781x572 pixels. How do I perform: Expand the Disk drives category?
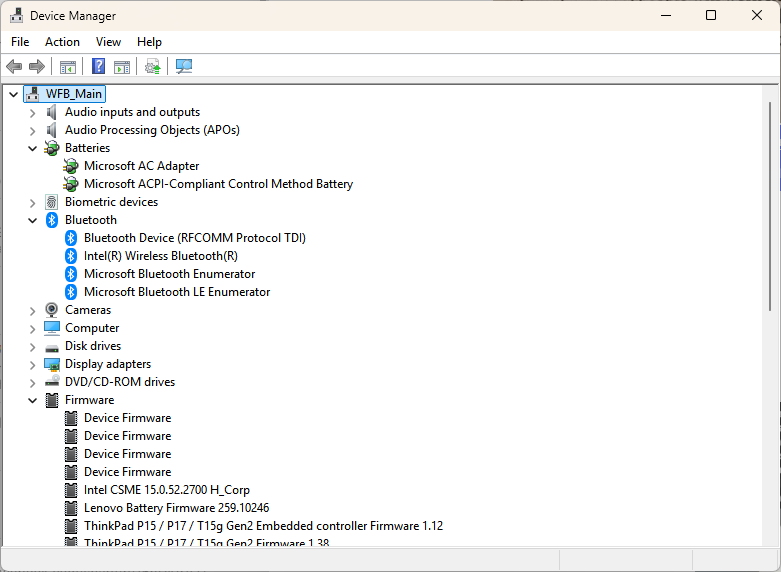tap(33, 346)
